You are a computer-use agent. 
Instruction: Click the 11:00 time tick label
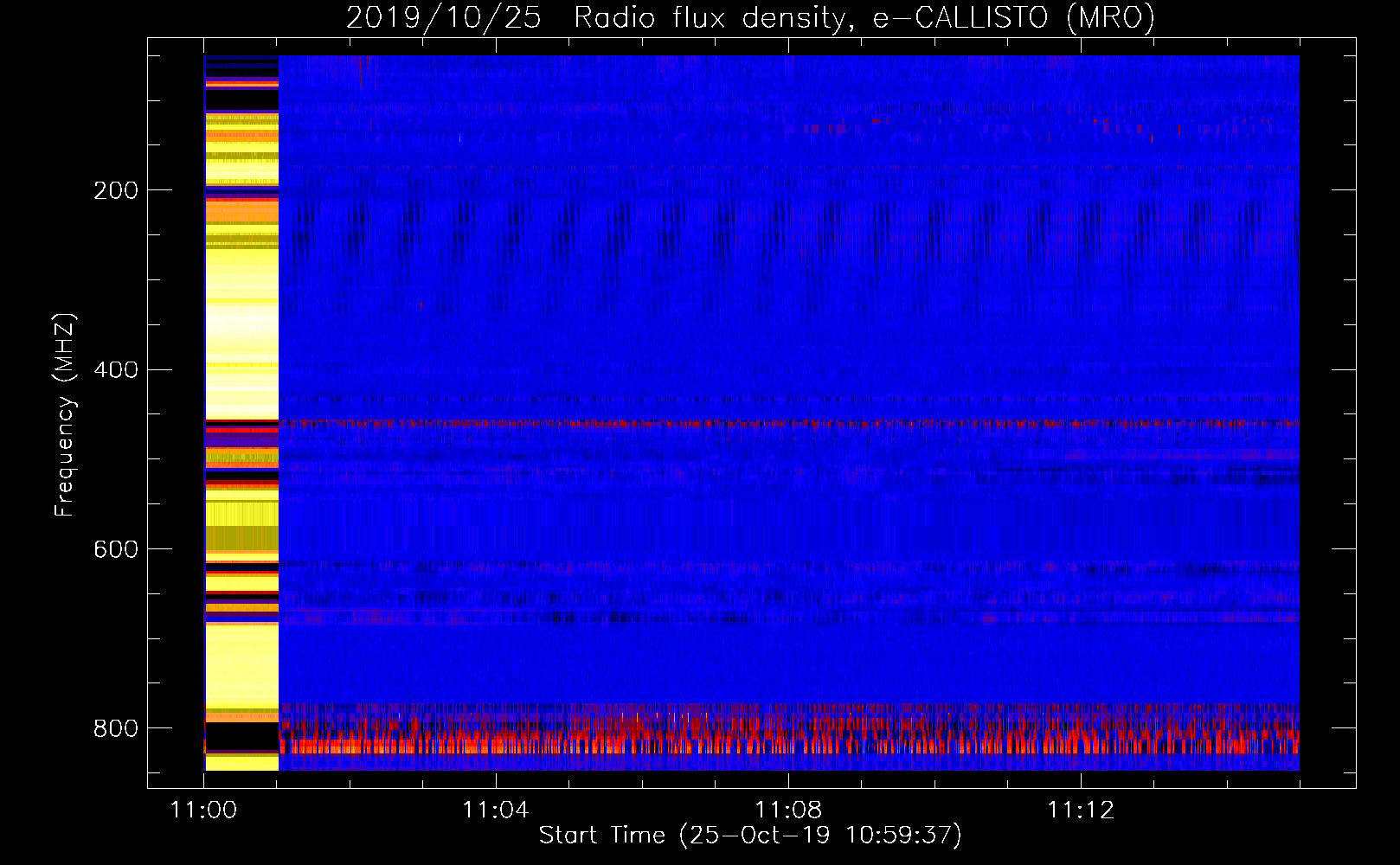click(x=203, y=811)
